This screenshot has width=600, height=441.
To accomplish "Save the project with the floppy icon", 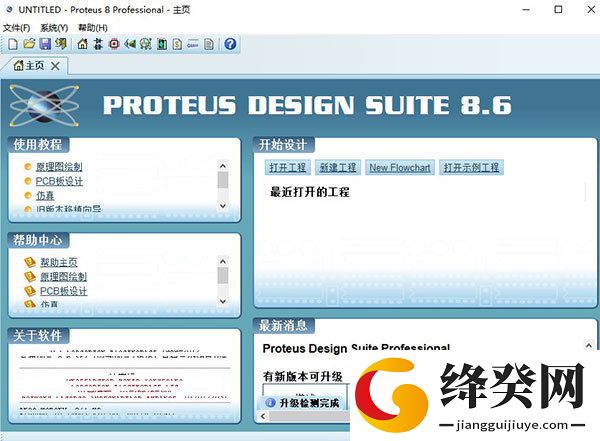I will [45, 44].
